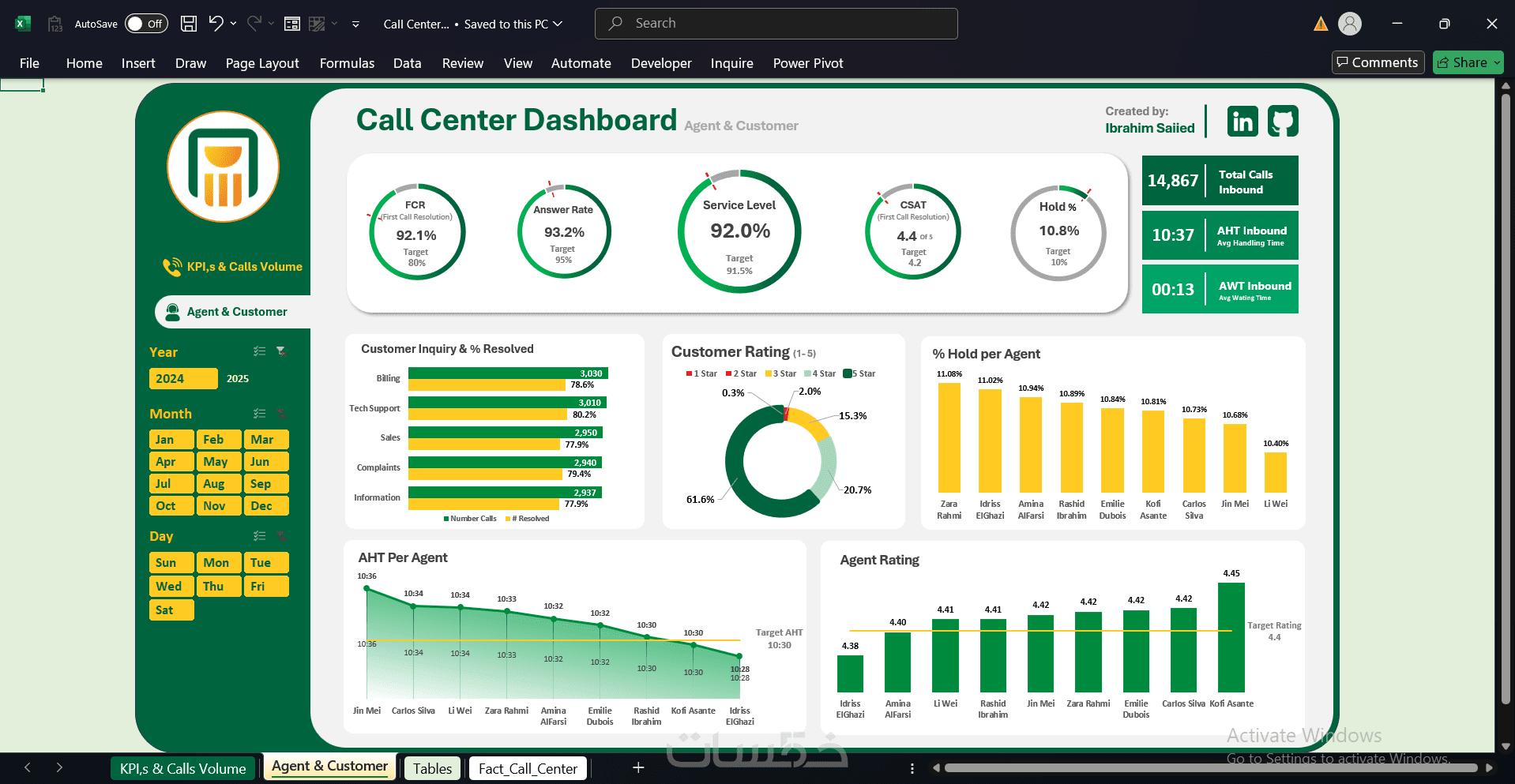Filter by Sun in Day slicer
This screenshot has height=784, width=1515.
pos(171,563)
